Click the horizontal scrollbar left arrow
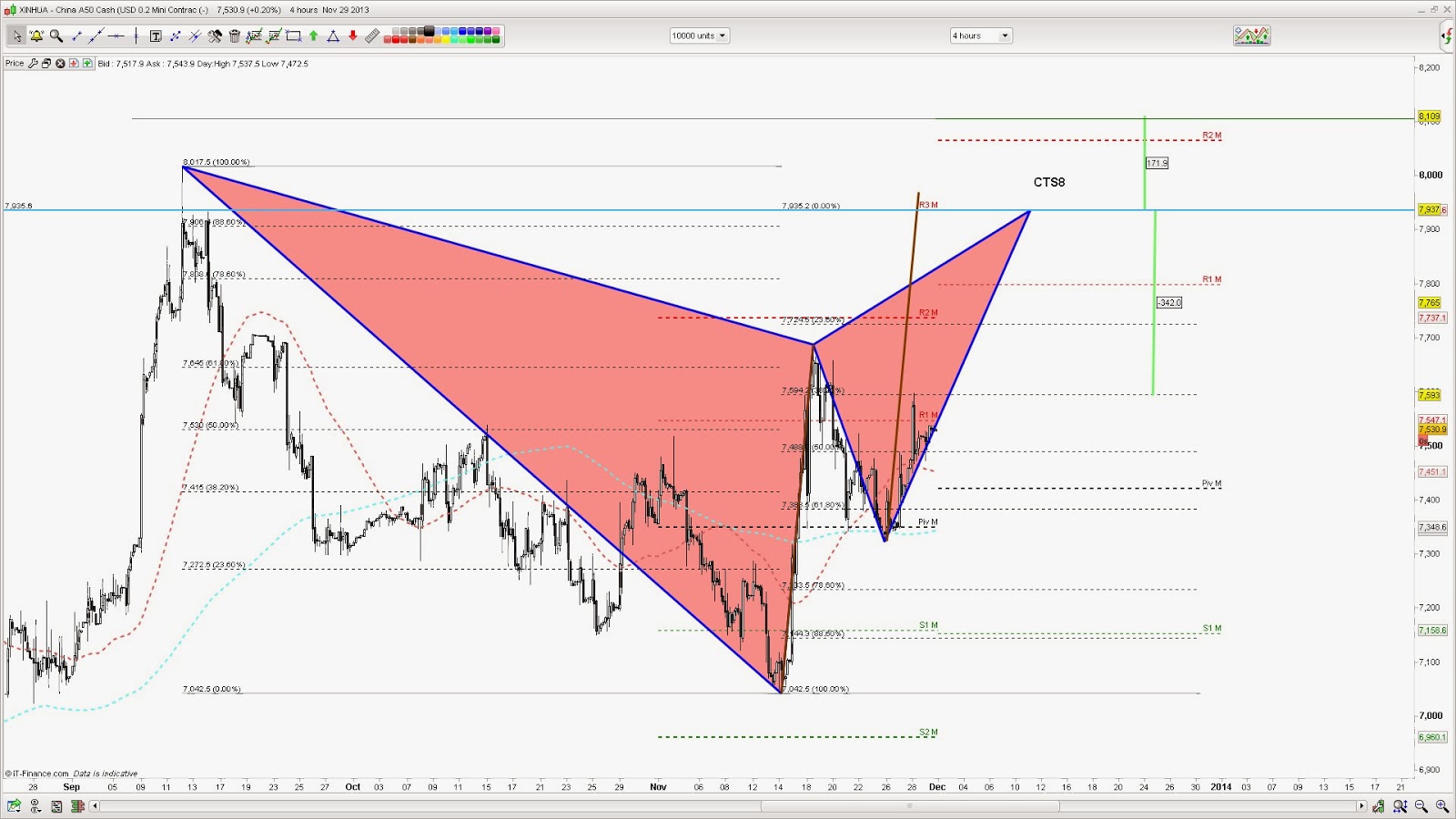 tap(96, 806)
